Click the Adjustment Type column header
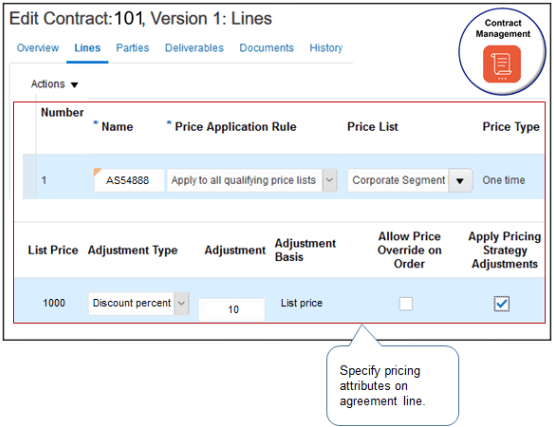 (132, 250)
